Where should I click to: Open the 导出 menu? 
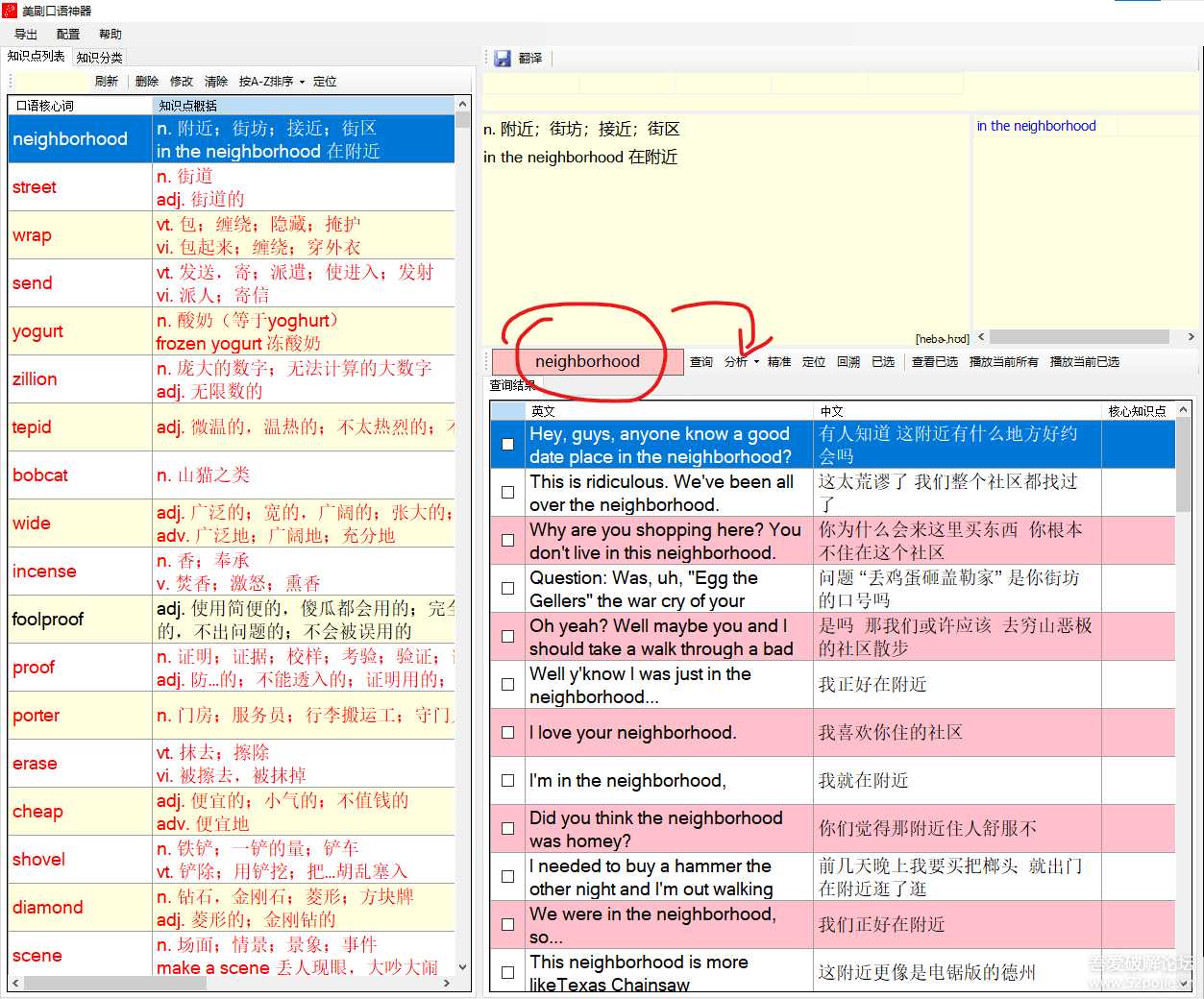[26, 35]
